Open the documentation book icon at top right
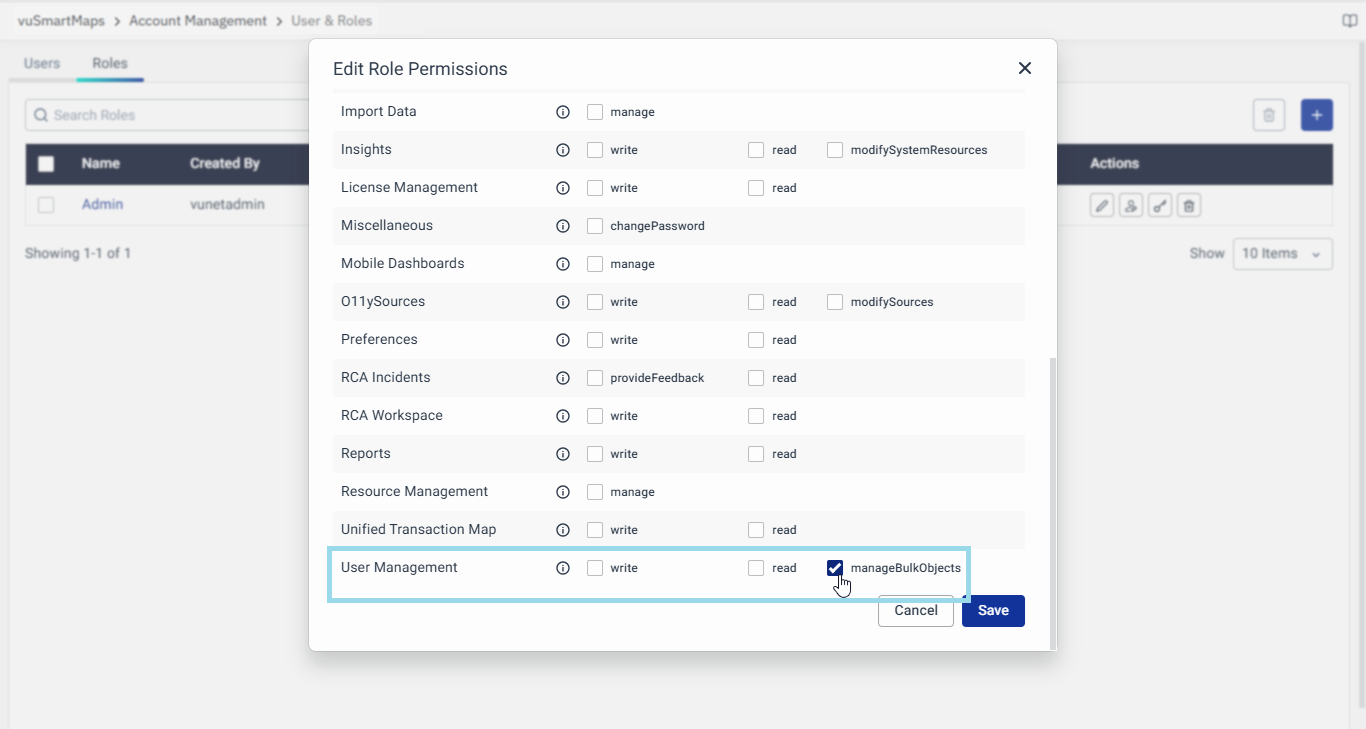The image size is (1366, 729). pos(1349,21)
